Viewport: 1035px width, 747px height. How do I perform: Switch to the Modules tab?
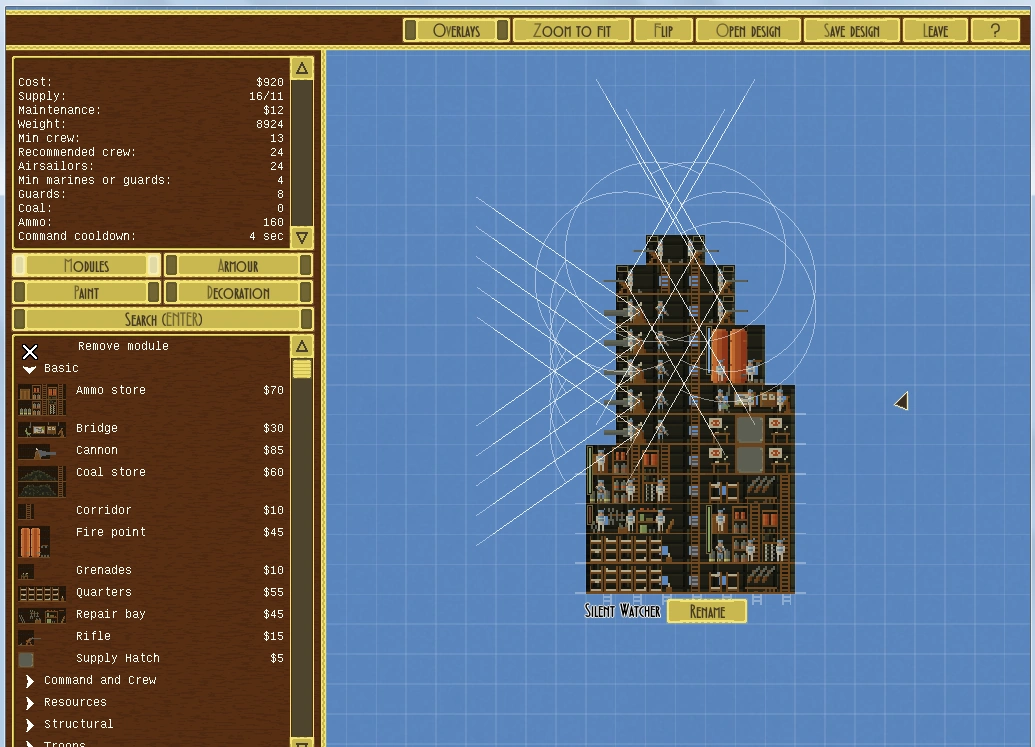coord(86,266)
